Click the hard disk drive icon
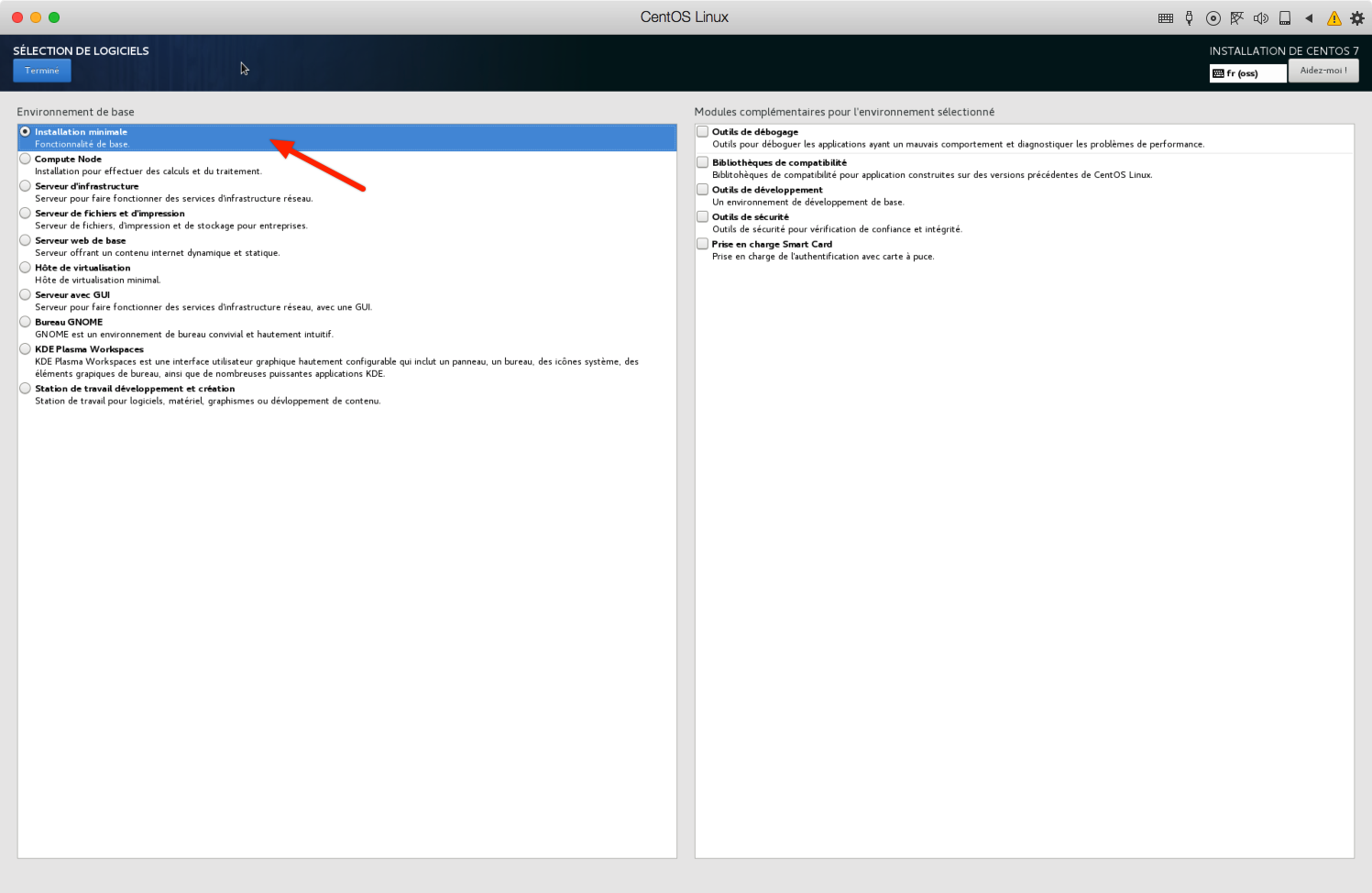The image size is (1372, 893). tap(1285, 18)
